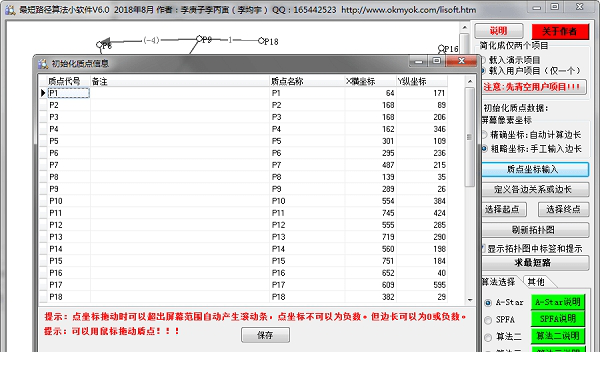Click the 求最短路 button
The image size is (600, 366).
[535, 263]
